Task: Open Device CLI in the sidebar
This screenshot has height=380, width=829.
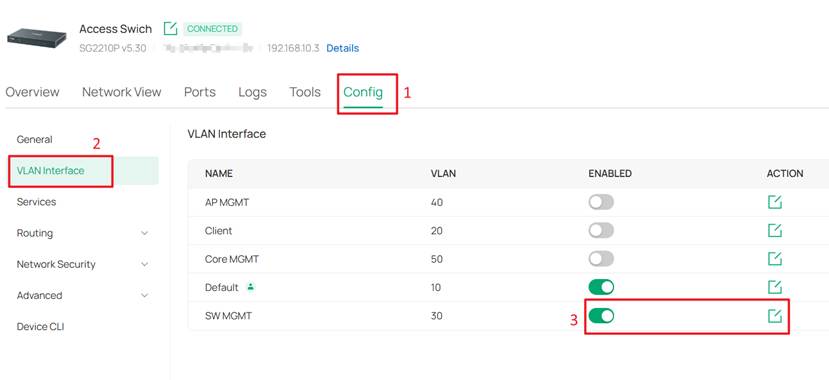Action: point(40,327)
